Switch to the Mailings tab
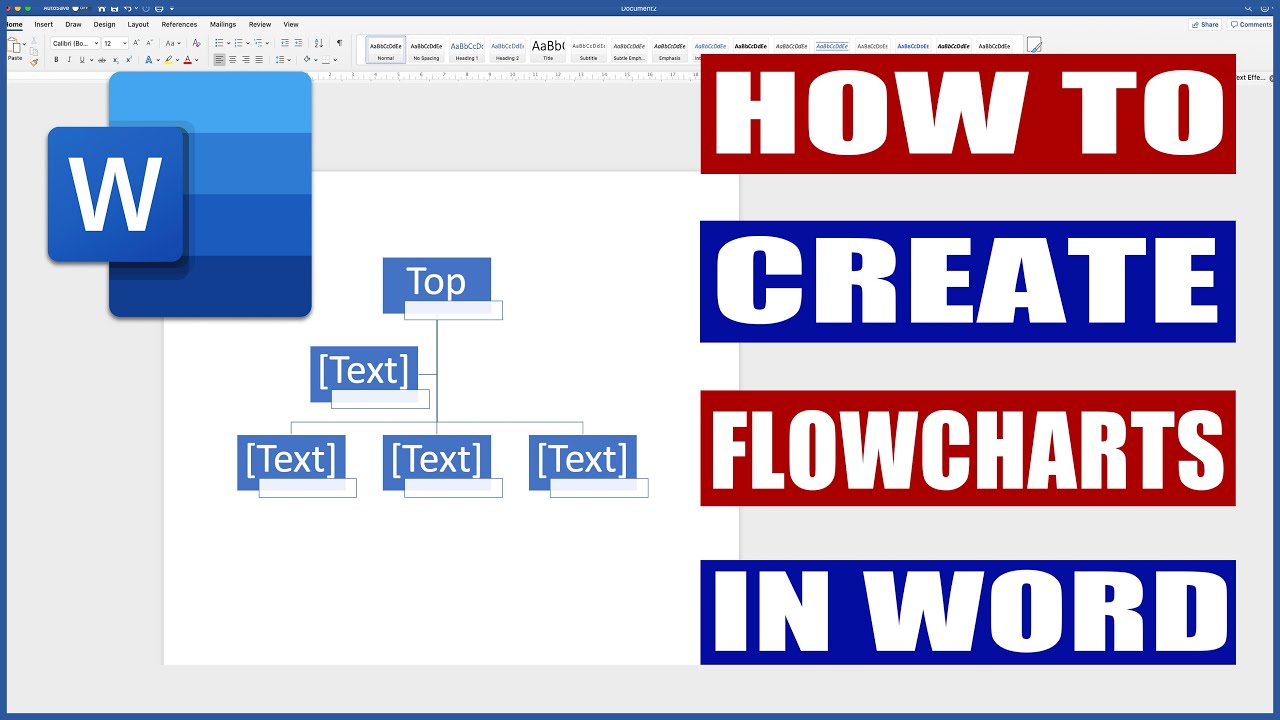This screenshot has height=720, width=1280. (x=223, y=24)
